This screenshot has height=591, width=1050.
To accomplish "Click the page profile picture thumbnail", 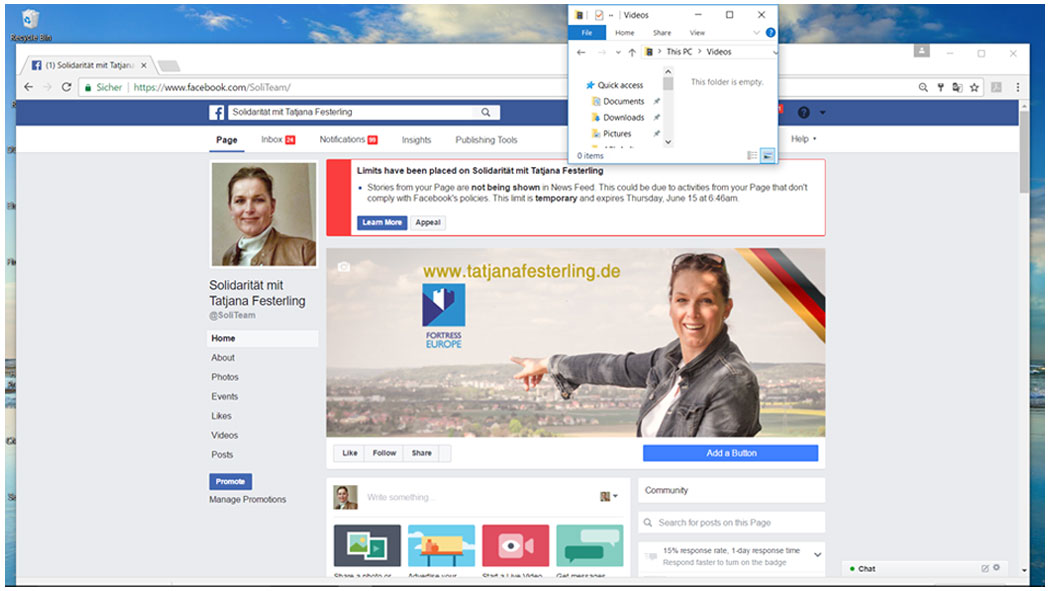I will 264,214.
